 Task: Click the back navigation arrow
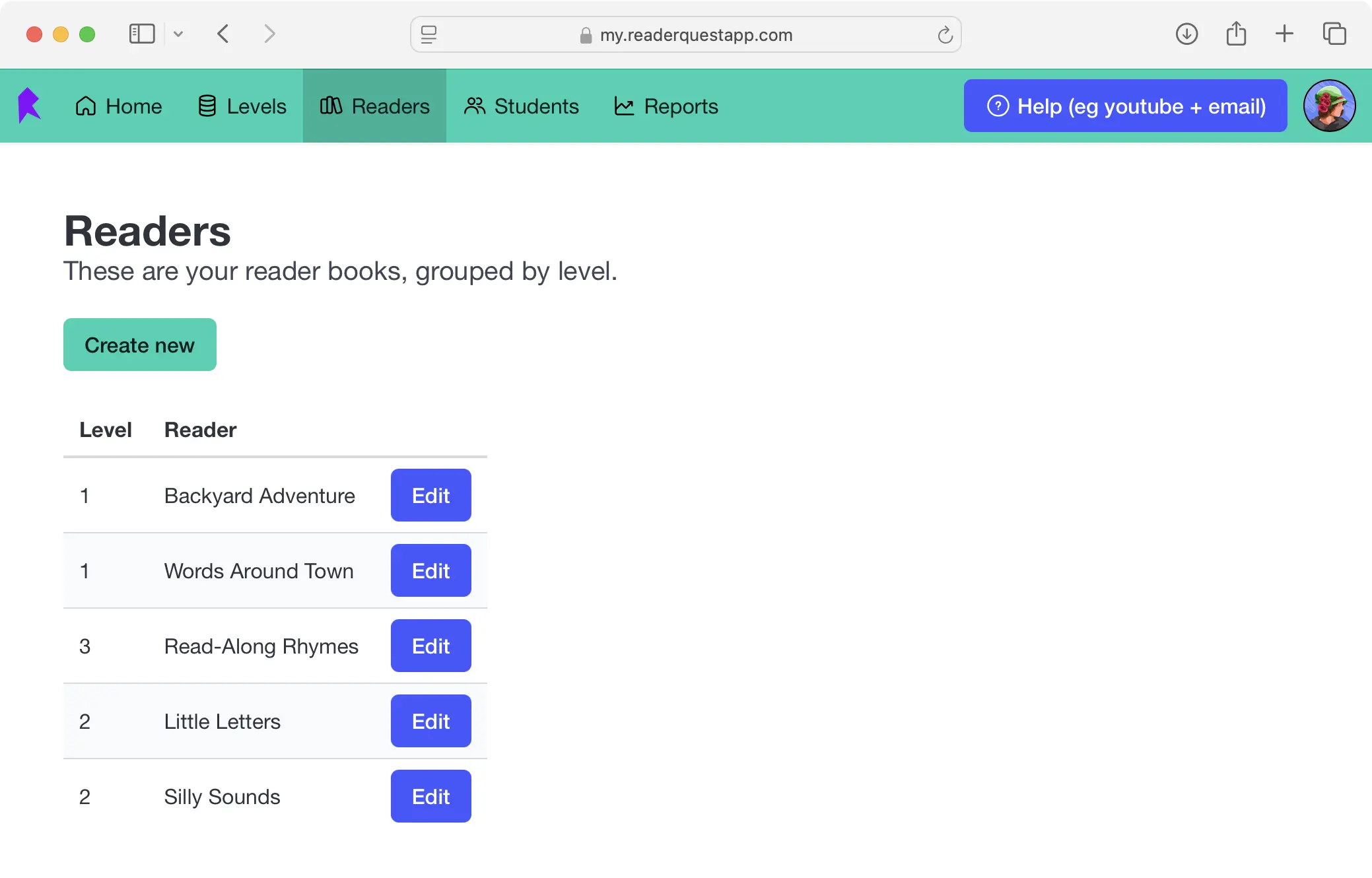coord(223,34)
